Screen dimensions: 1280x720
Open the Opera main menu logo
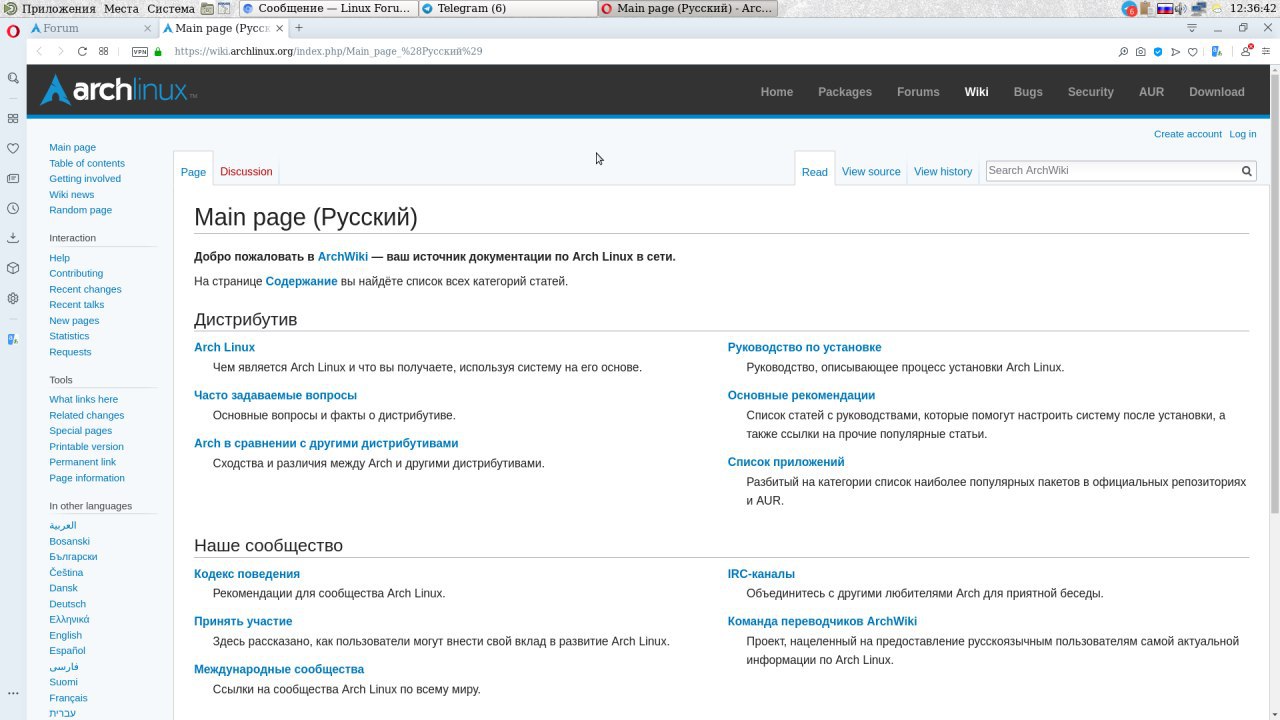click(13, 31)
